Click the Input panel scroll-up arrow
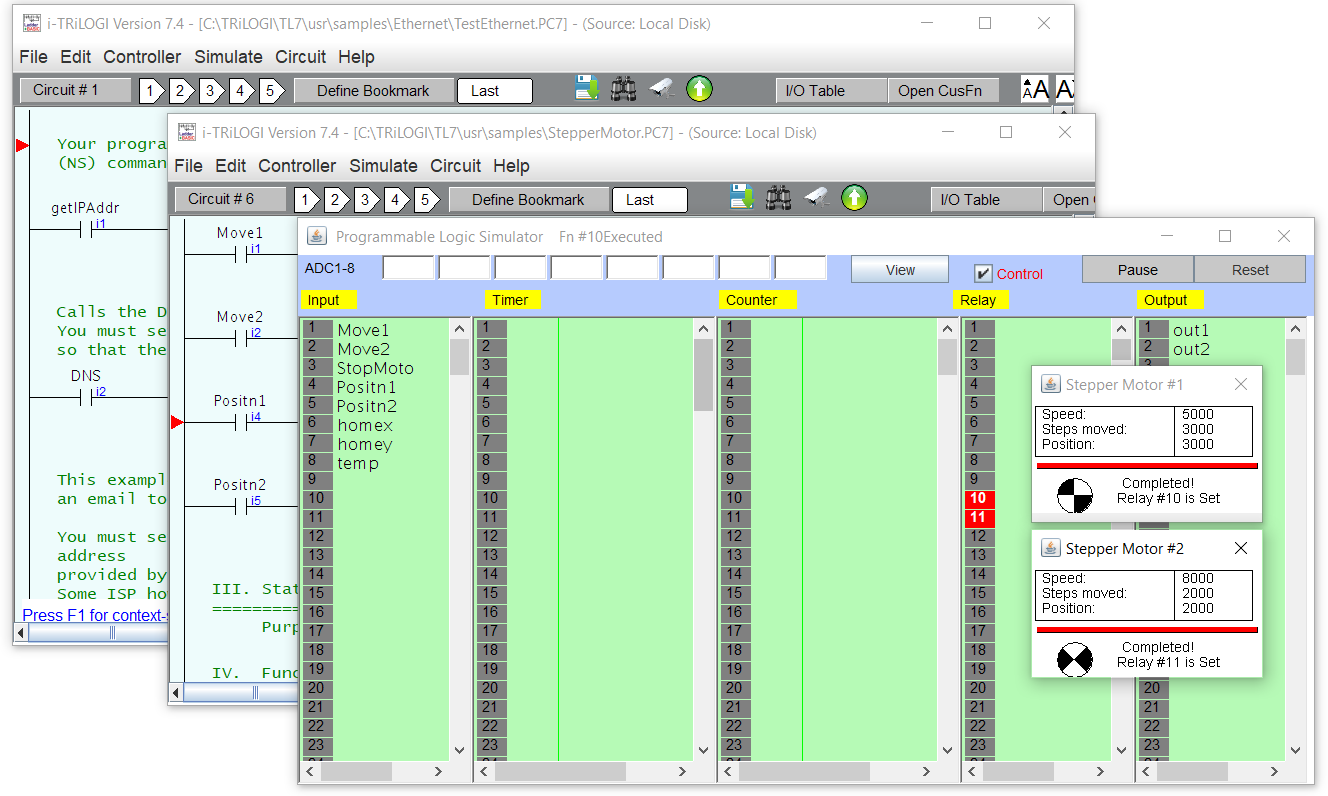Screen dimensions: 1328x796 pyautogui.click(x=459, y=328)
